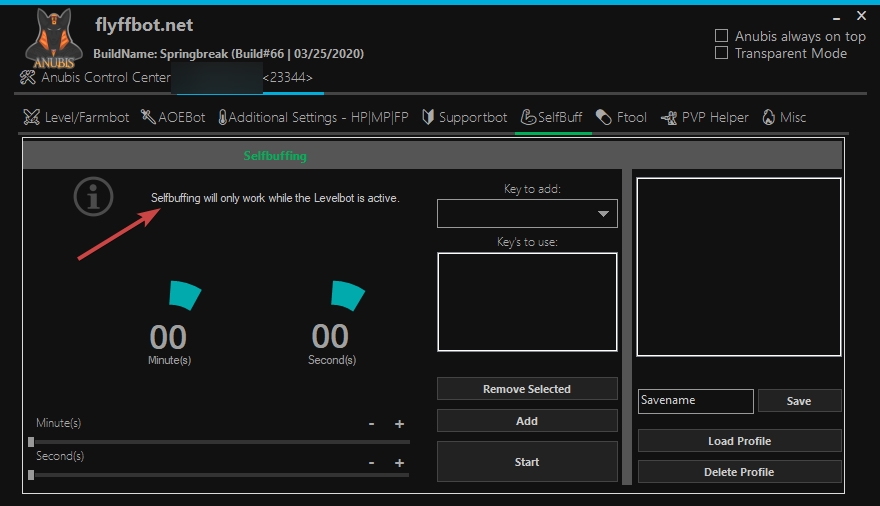
Task: Click the info circle icon
Action: pyautogui.click(x=93, y=197)
